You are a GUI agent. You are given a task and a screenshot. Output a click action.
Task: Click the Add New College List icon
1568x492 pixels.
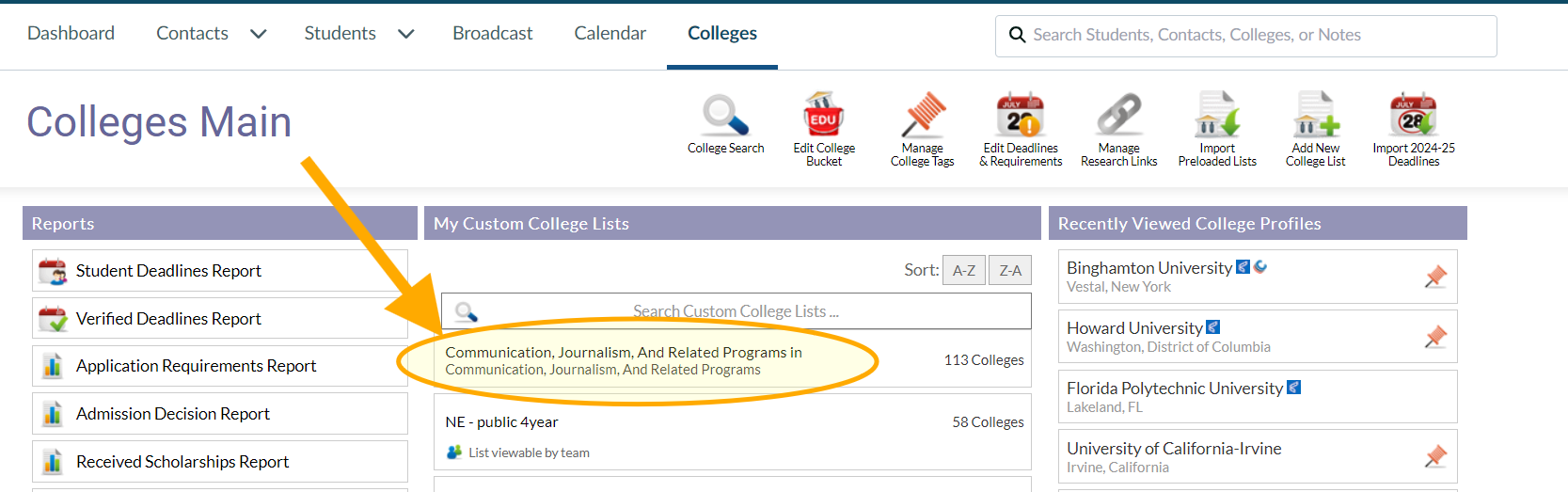pyautogui.click(x=1315, y=117)
